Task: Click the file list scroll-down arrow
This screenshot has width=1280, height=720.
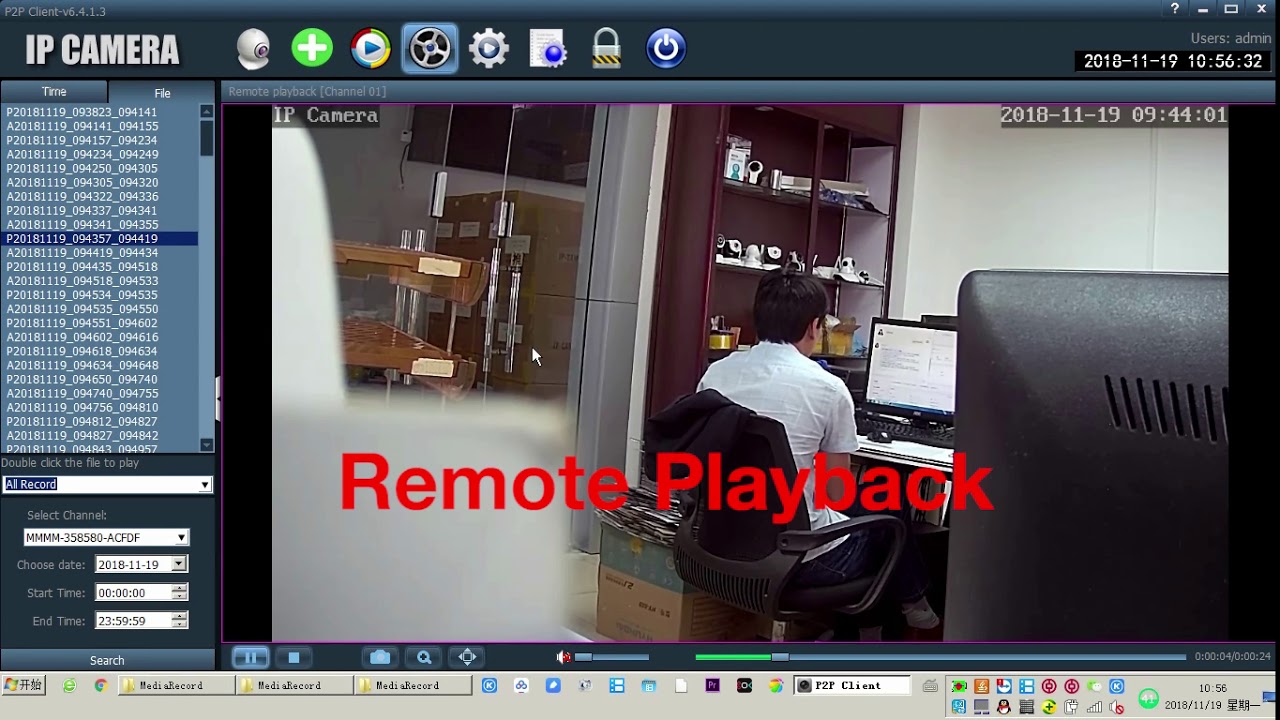Action: pos(207,445)
